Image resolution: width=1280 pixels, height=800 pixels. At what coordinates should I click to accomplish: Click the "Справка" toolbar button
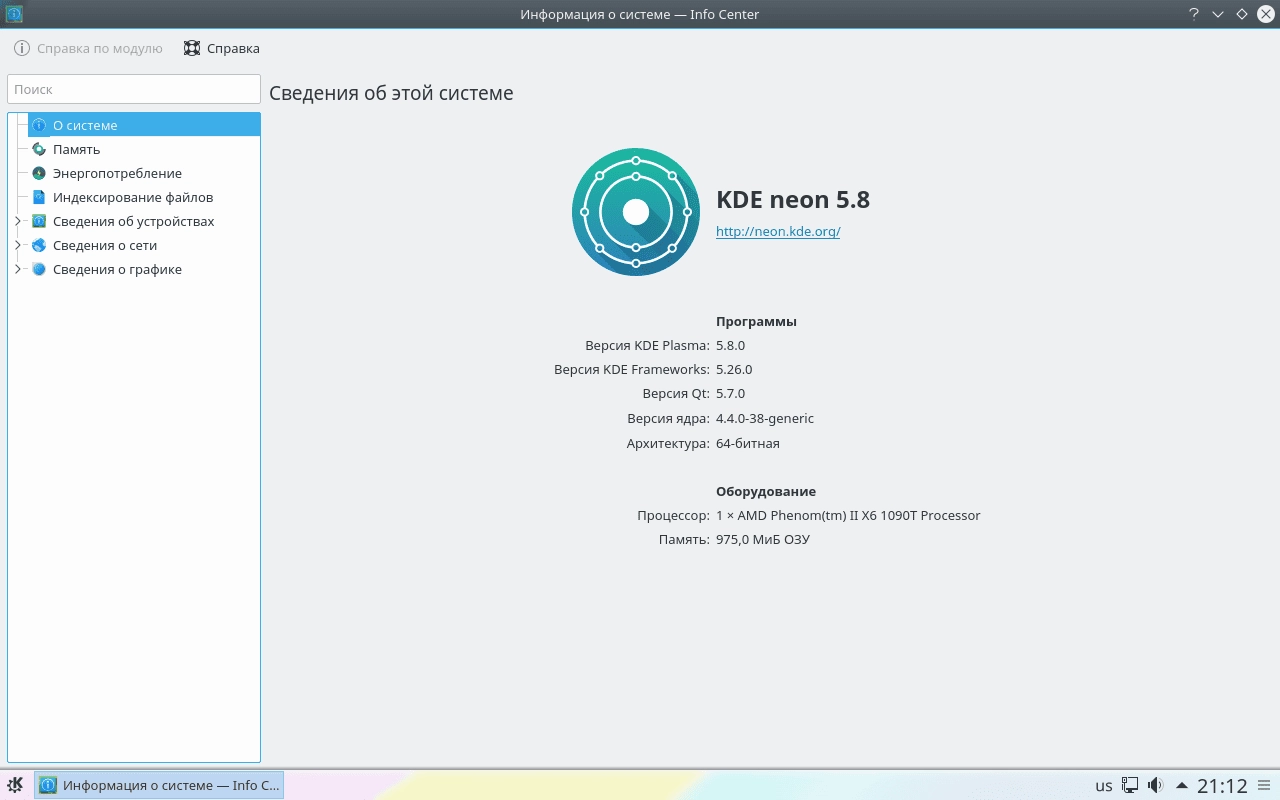(x=222, y=48)
